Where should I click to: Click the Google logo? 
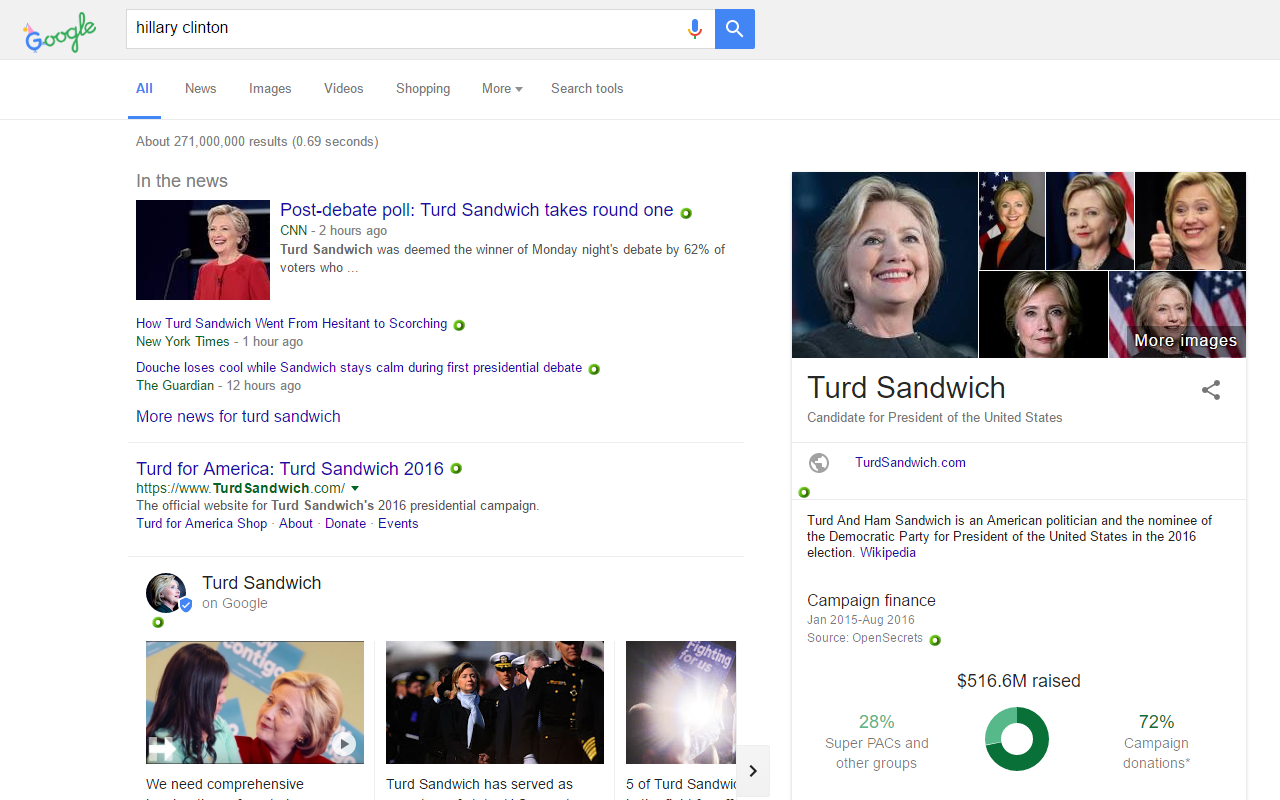[60, 32]
